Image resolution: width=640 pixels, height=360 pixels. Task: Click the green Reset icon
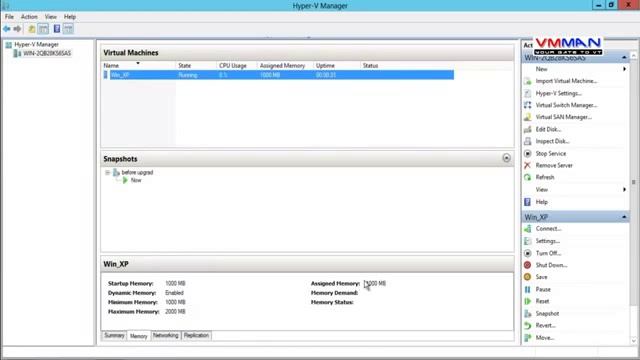point(527,301)
